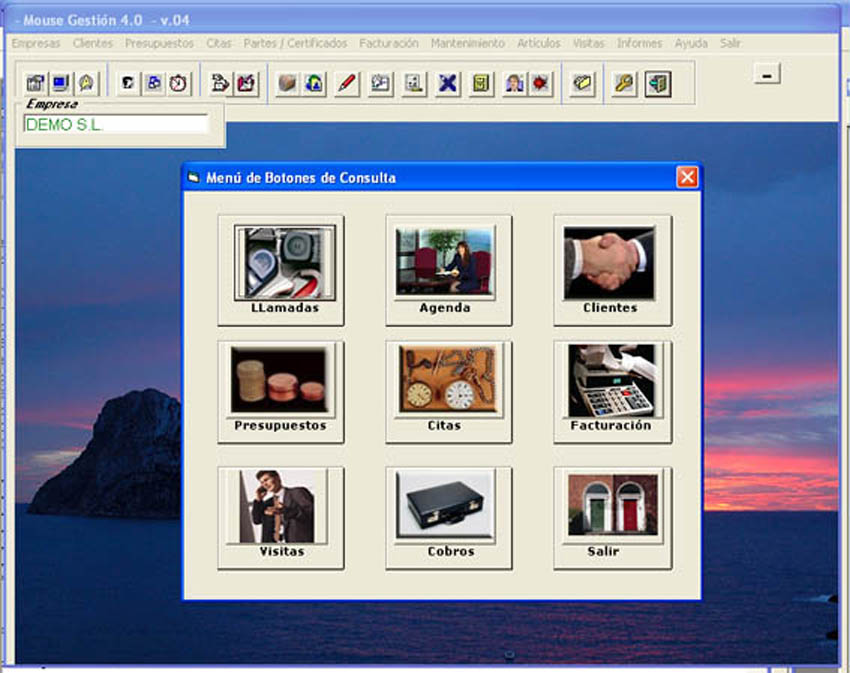Click the Salir doors button

pos(610,517)
